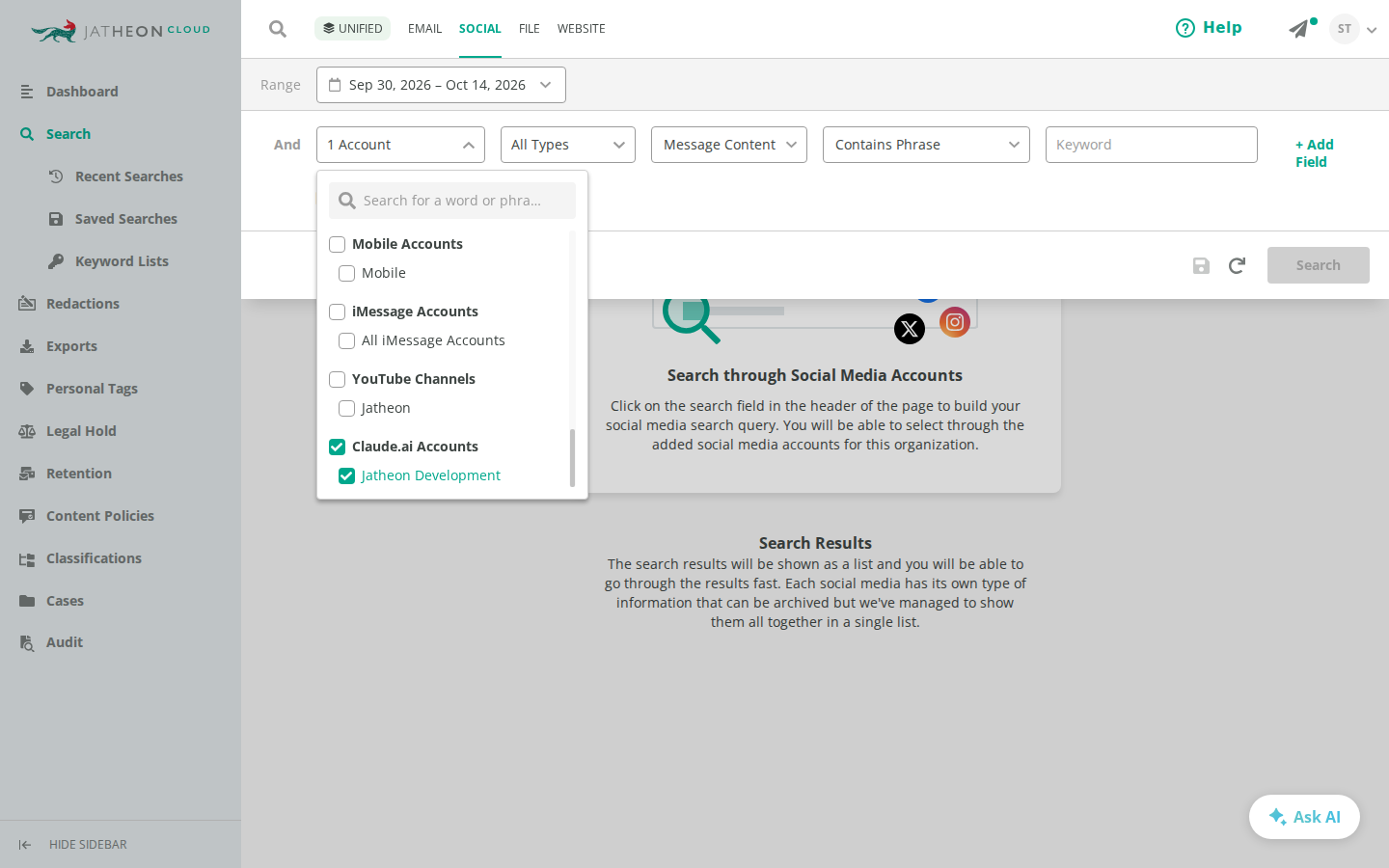This screenshot has height=868, width=1389.
Task: Open the date range dropdown
Action: coord(441,85)
